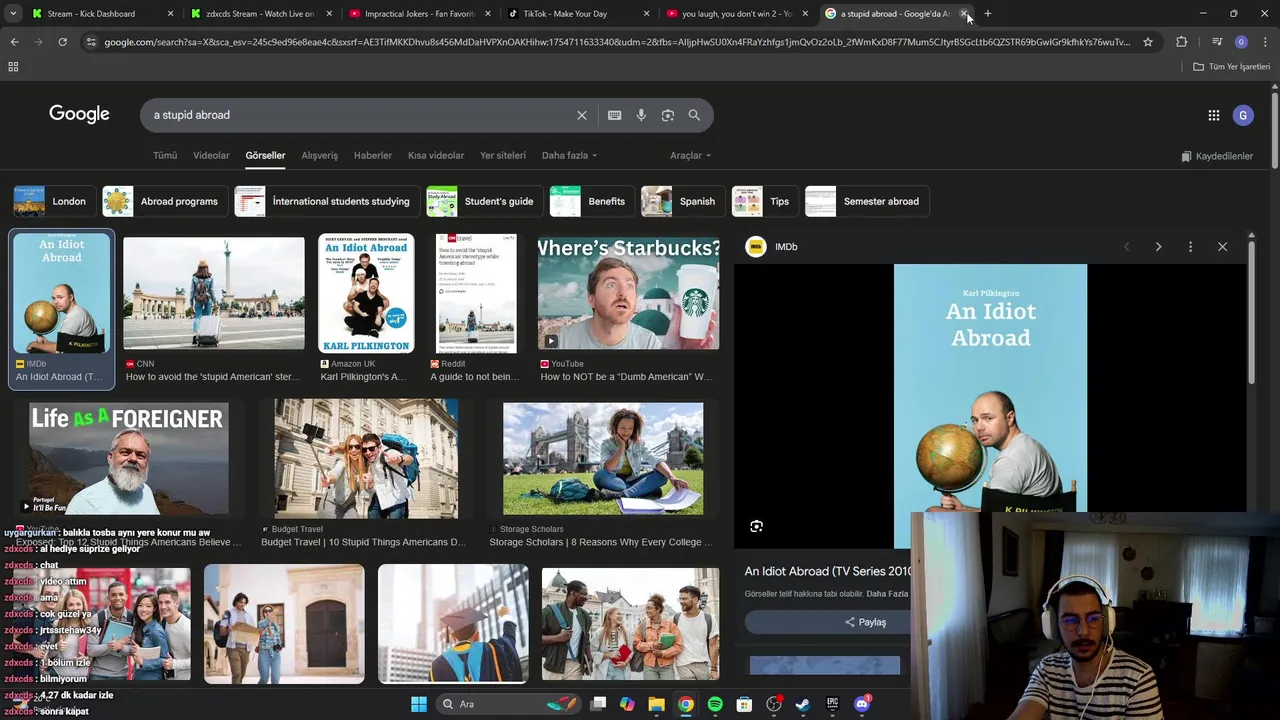Open Windows Start menu
1280x720 pixels.
(x=419, y=704)
